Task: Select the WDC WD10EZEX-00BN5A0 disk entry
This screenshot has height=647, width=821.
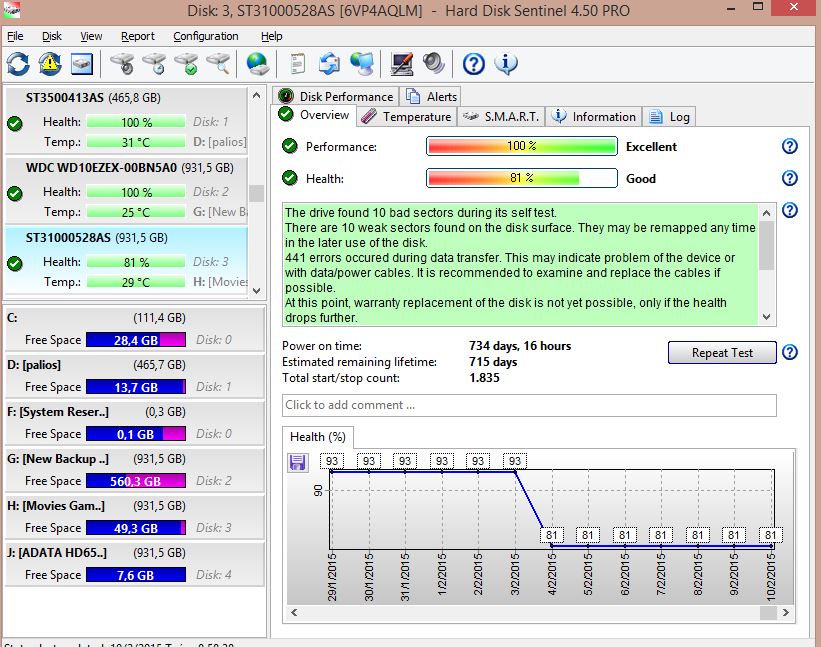Action: click(126, 190)
